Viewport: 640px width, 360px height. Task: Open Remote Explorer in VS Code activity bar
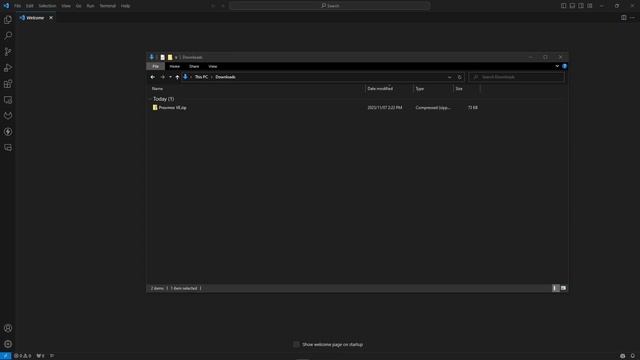(x=8, y=100)
